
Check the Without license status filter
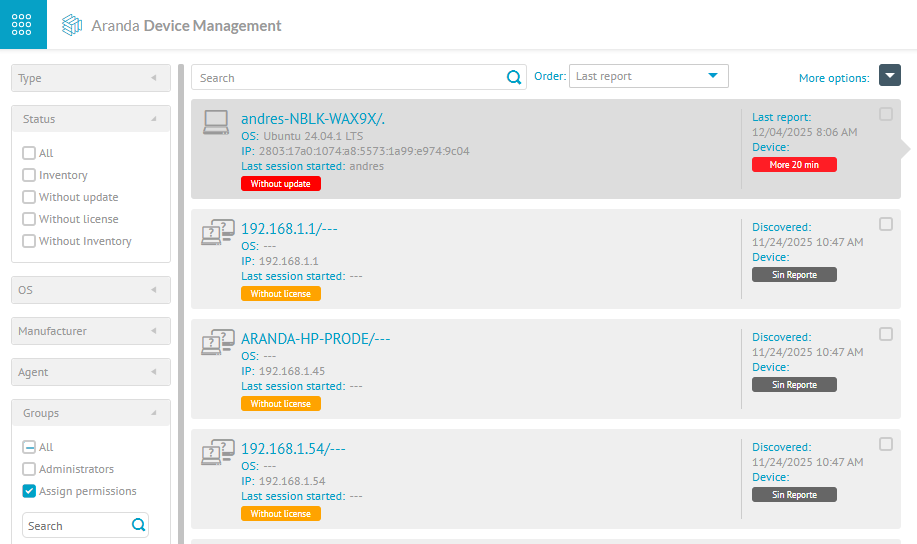click(29, 219)
